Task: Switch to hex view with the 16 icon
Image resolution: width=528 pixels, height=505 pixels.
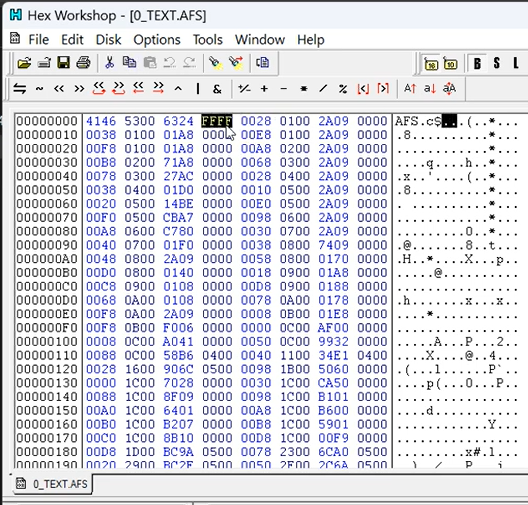Action: pos(431,63)
